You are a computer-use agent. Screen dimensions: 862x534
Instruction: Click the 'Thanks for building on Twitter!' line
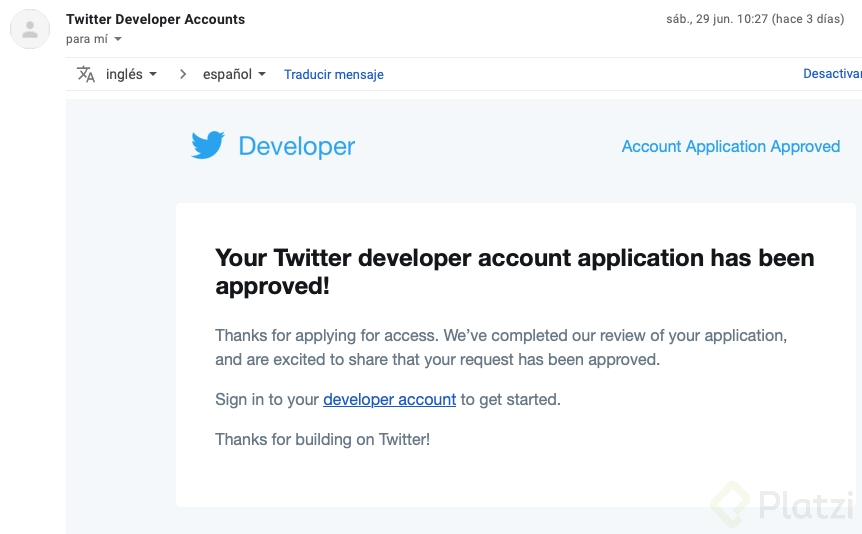(322, 439)
